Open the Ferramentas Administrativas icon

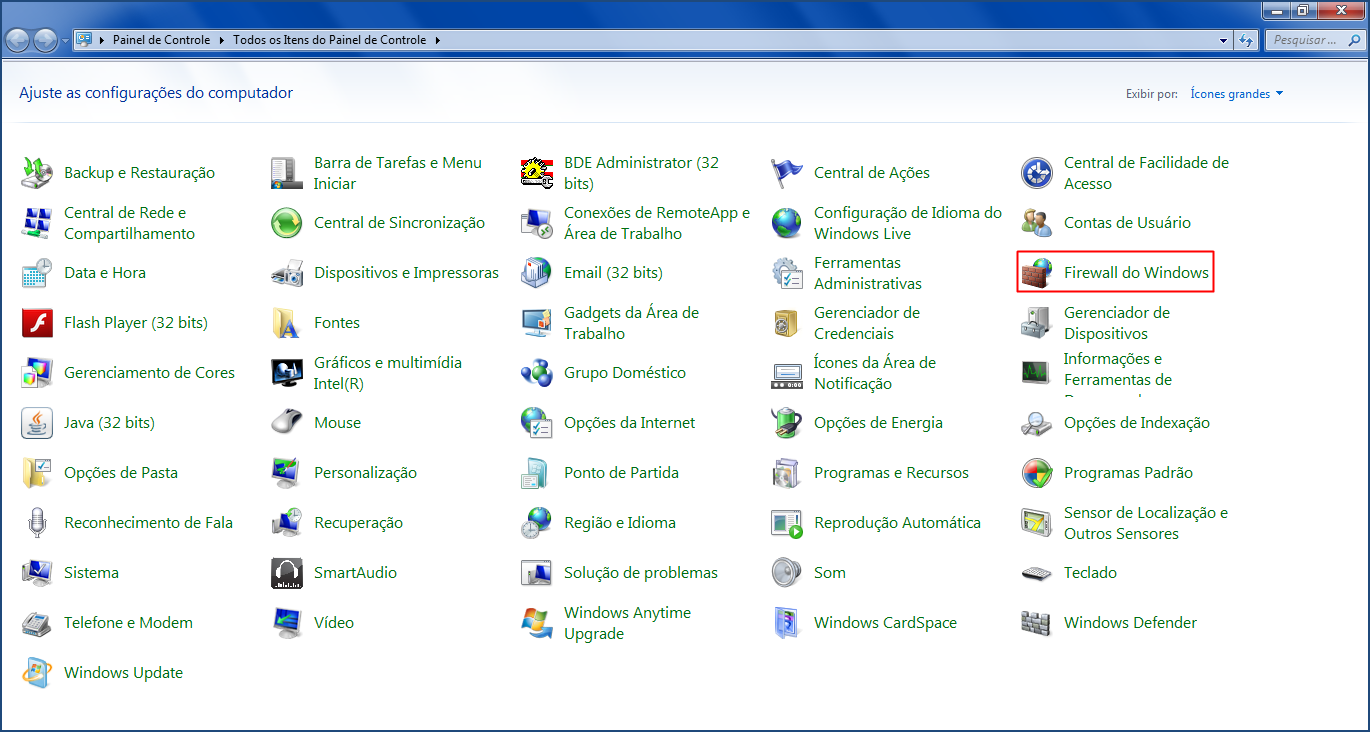(x=787, y=273)
